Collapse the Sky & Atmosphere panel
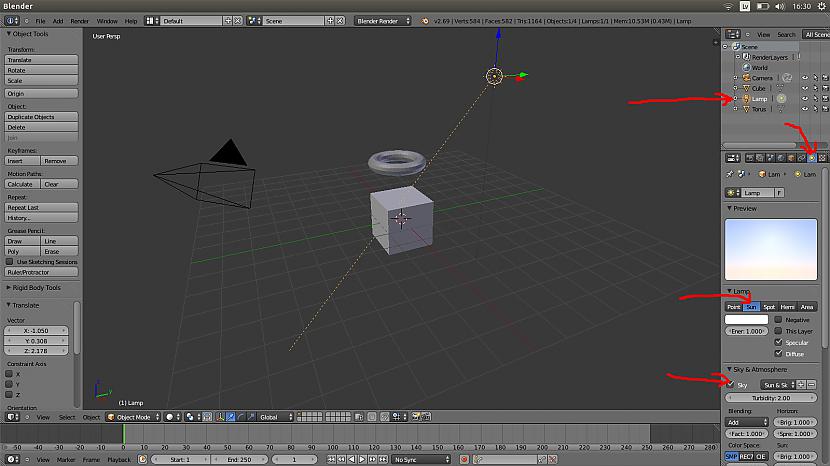 (x=729, y=369)
